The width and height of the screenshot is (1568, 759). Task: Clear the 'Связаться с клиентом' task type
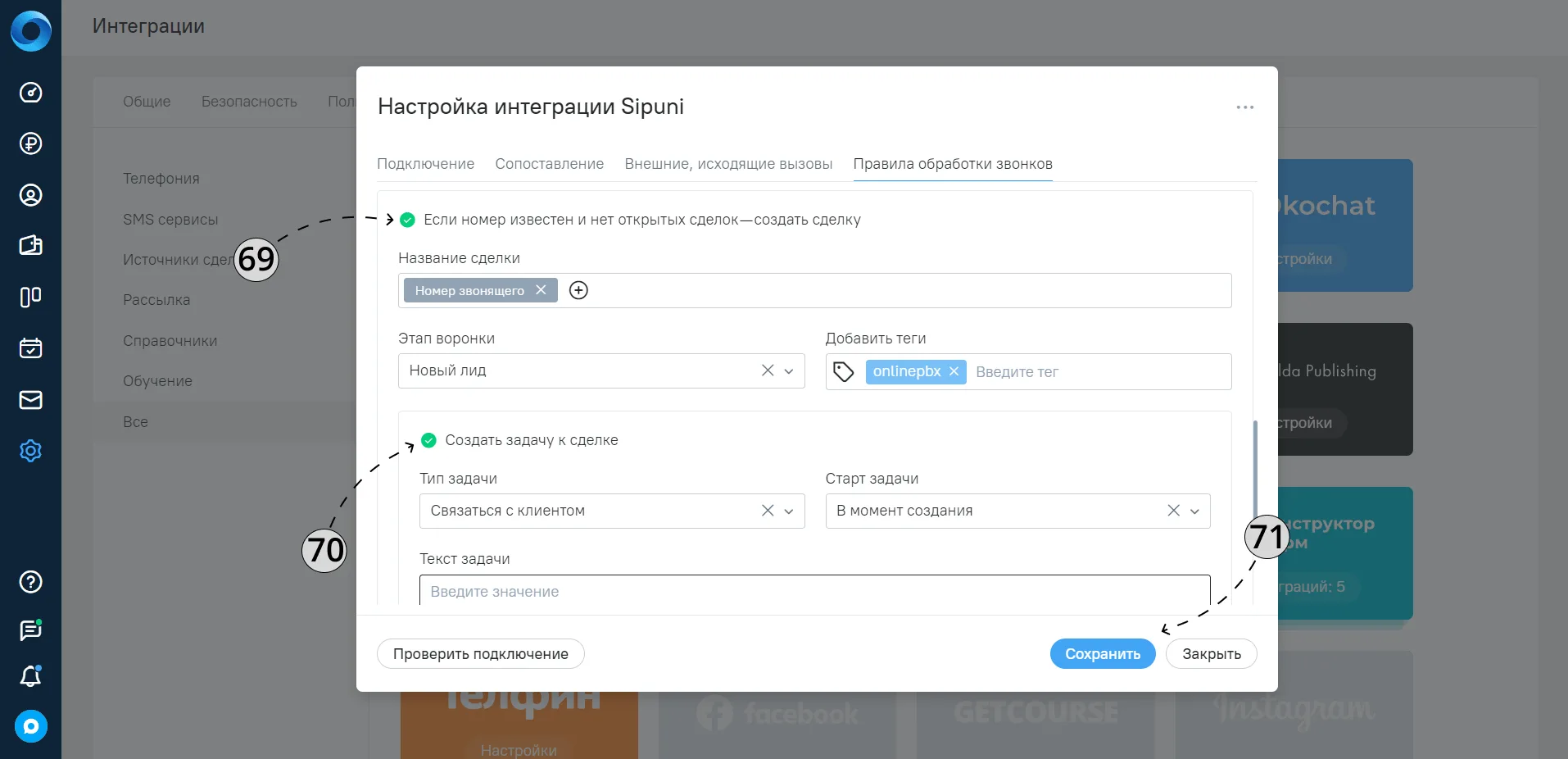768,511
